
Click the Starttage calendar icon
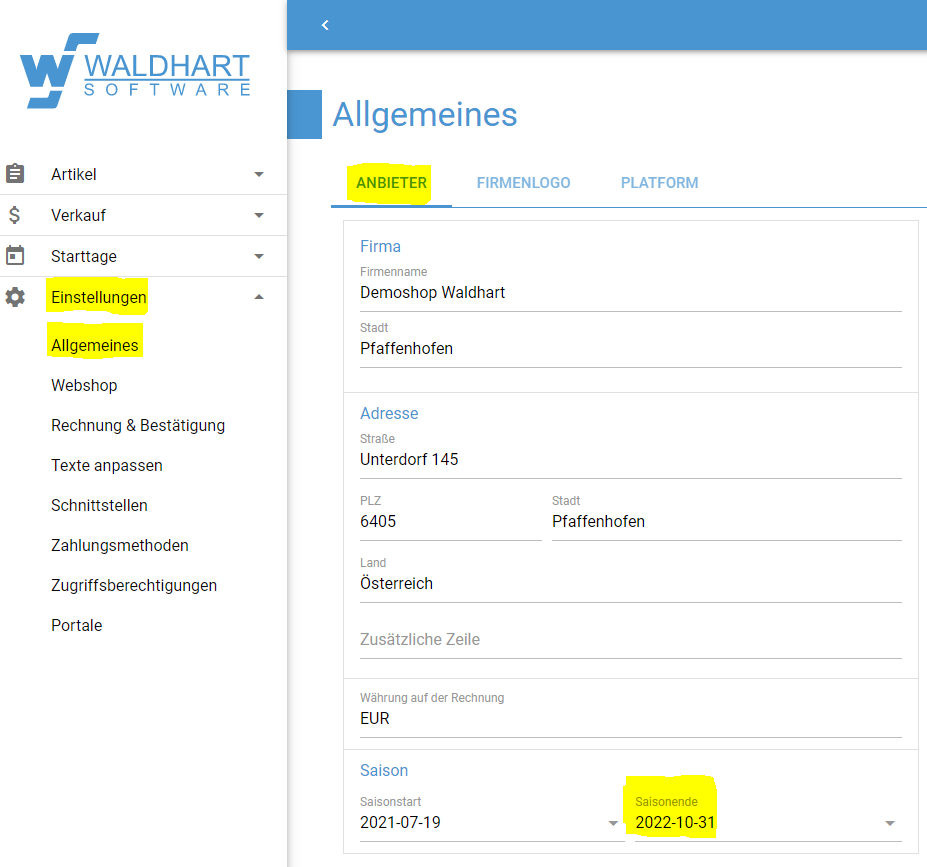coord(15,256)
